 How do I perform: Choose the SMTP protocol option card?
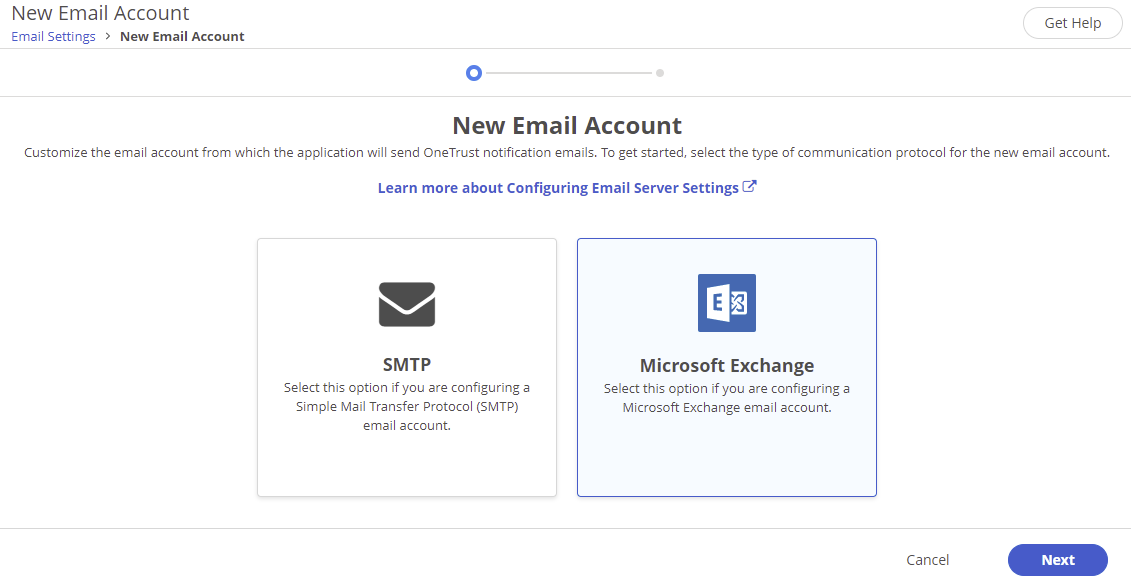pyautogui.click(x=406, y=367)
